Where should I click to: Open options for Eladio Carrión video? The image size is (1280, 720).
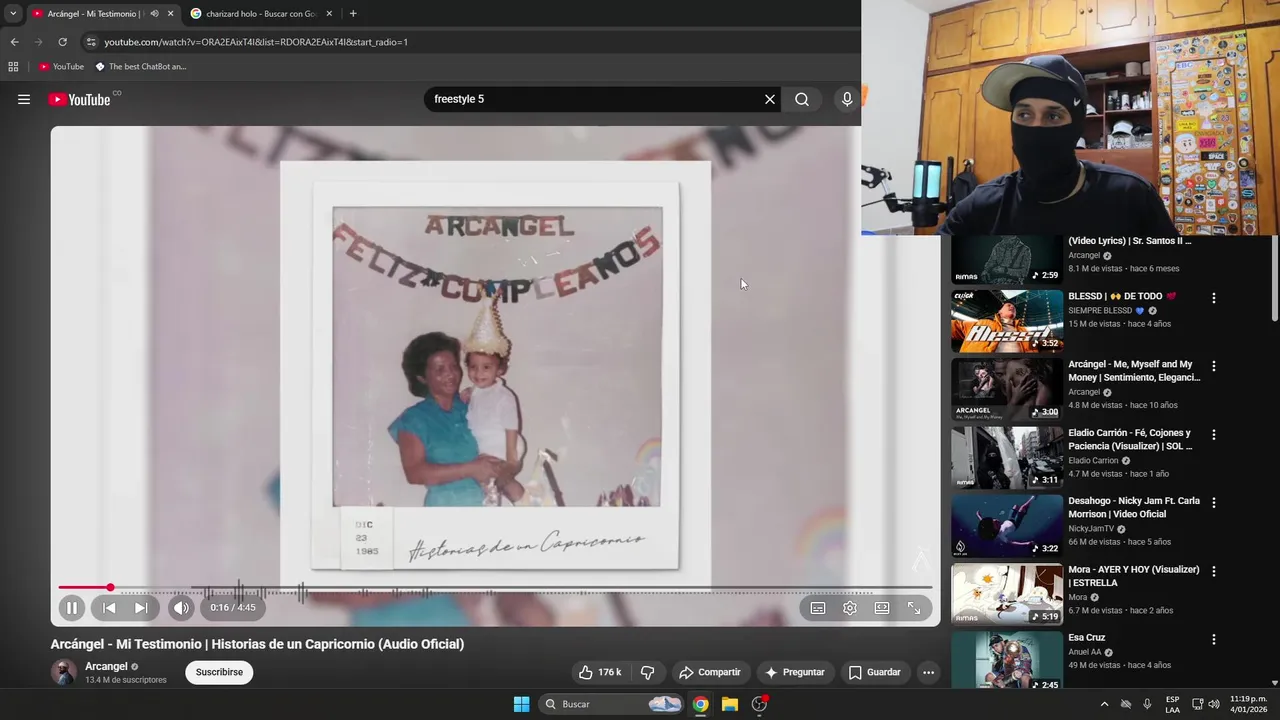point(1214,435)
